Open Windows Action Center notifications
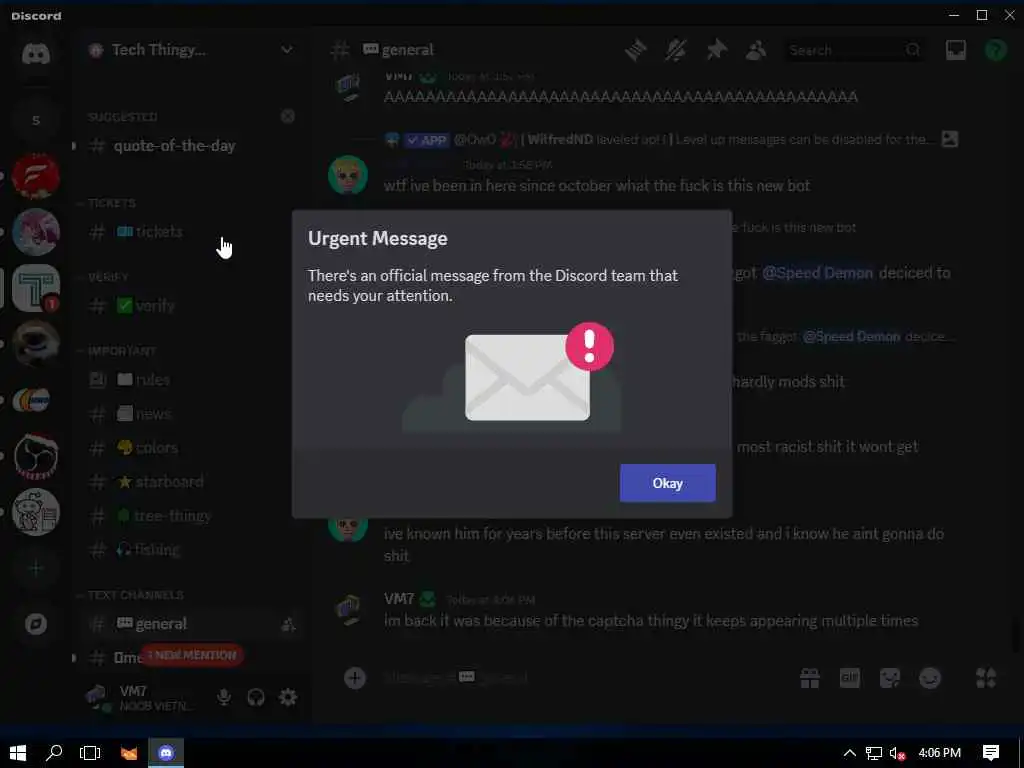 tap(991, 753)
